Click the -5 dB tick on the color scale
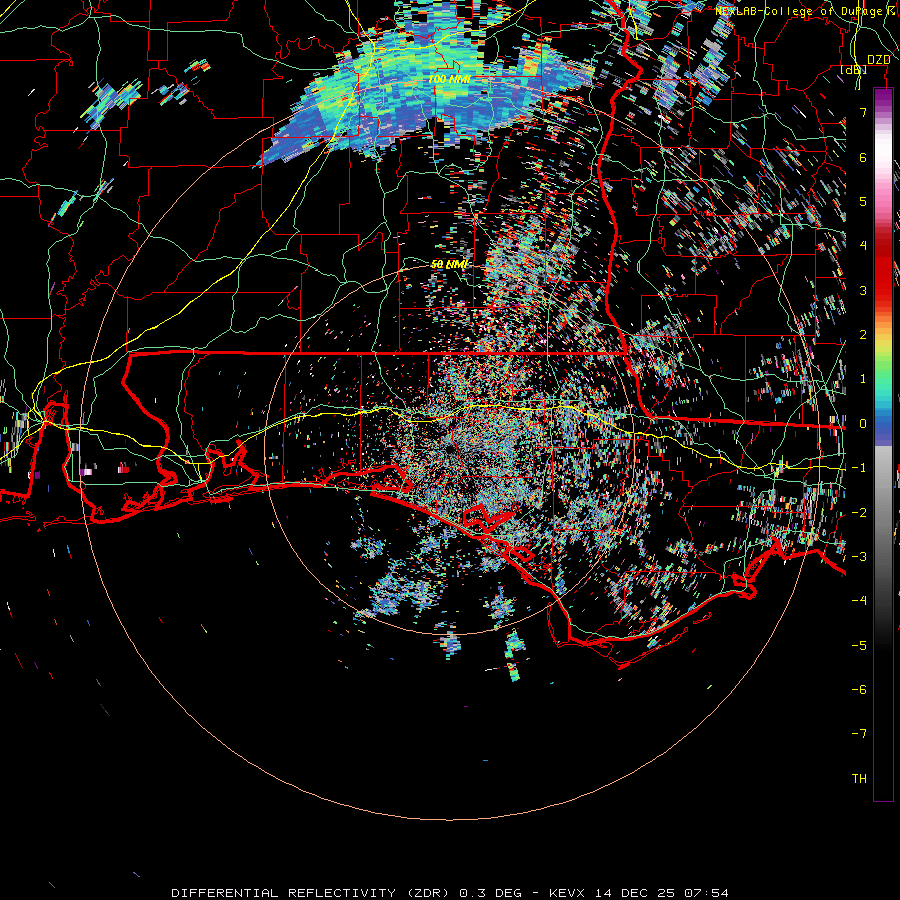Image resolution: width=900 pixels, height=900 pixels. 859,646
